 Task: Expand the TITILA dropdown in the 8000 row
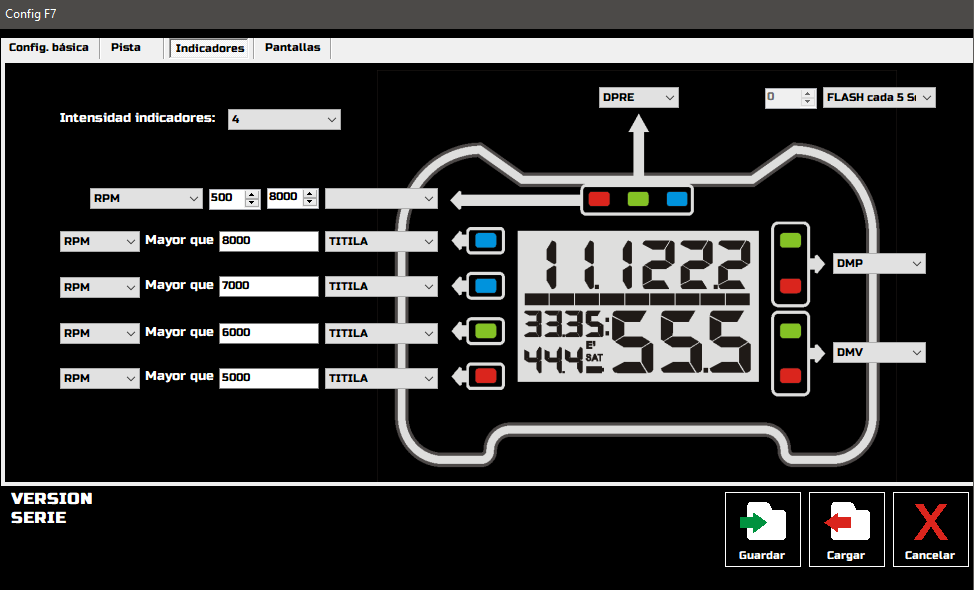coord(381,242)
